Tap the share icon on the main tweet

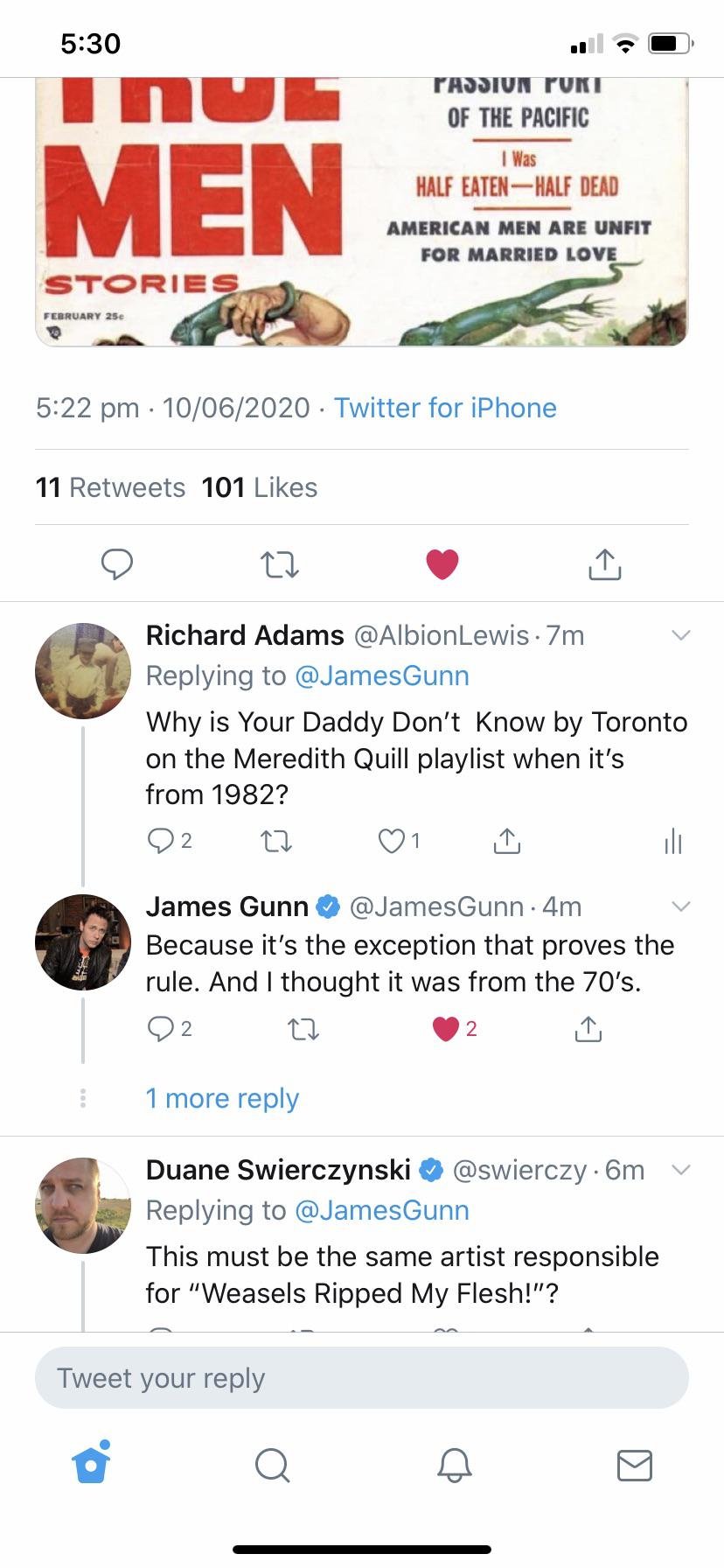click(604, 564)
